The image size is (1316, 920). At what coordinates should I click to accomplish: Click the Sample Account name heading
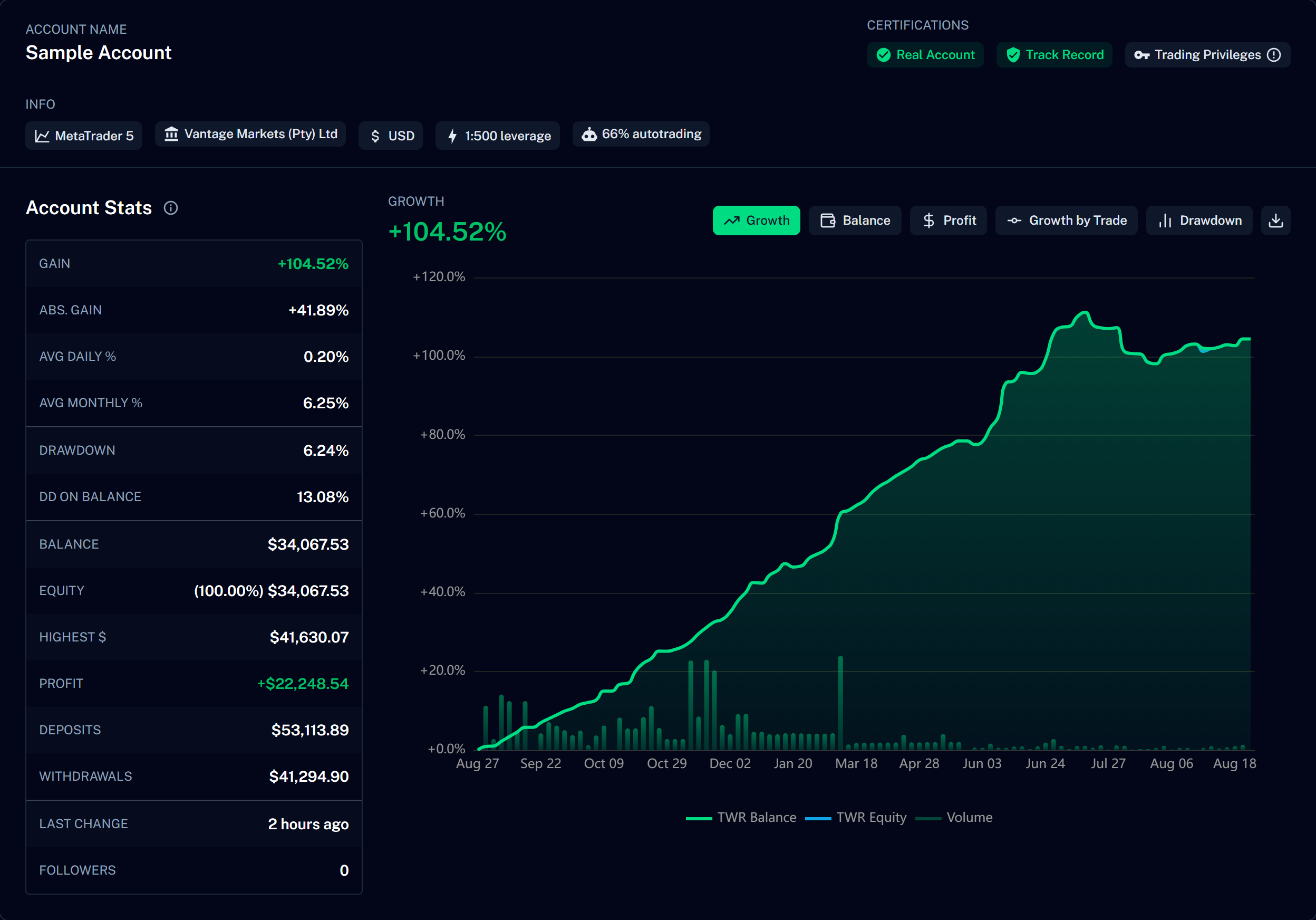[x=99, y=53]
